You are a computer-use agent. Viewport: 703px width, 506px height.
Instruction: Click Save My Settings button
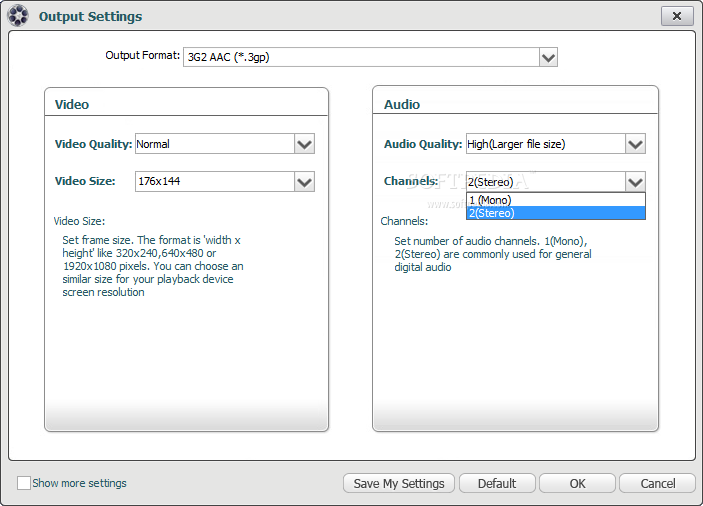[x=399, y=483]
